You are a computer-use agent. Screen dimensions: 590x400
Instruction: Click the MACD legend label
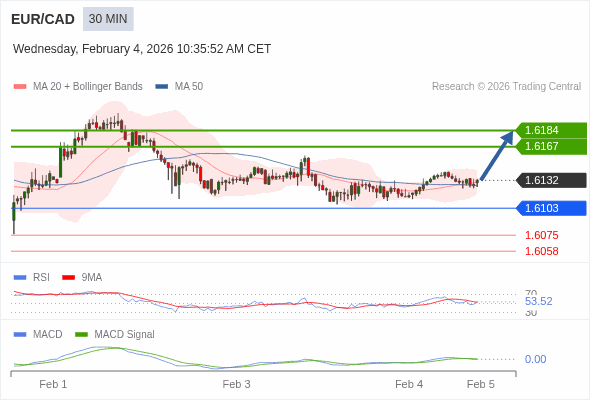coord(48,335)
